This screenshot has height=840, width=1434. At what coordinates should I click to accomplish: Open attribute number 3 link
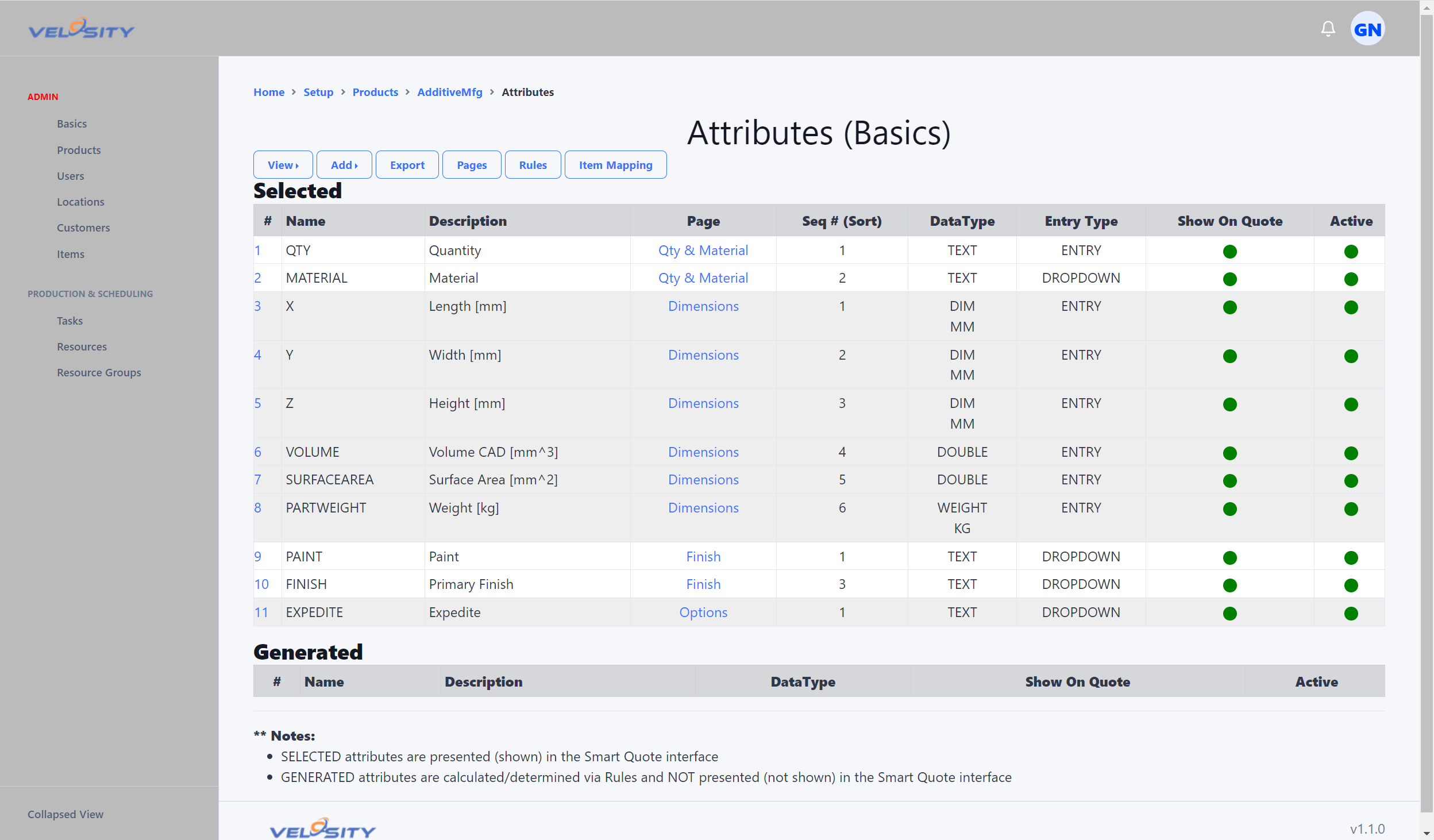click(x=257, y=306)
